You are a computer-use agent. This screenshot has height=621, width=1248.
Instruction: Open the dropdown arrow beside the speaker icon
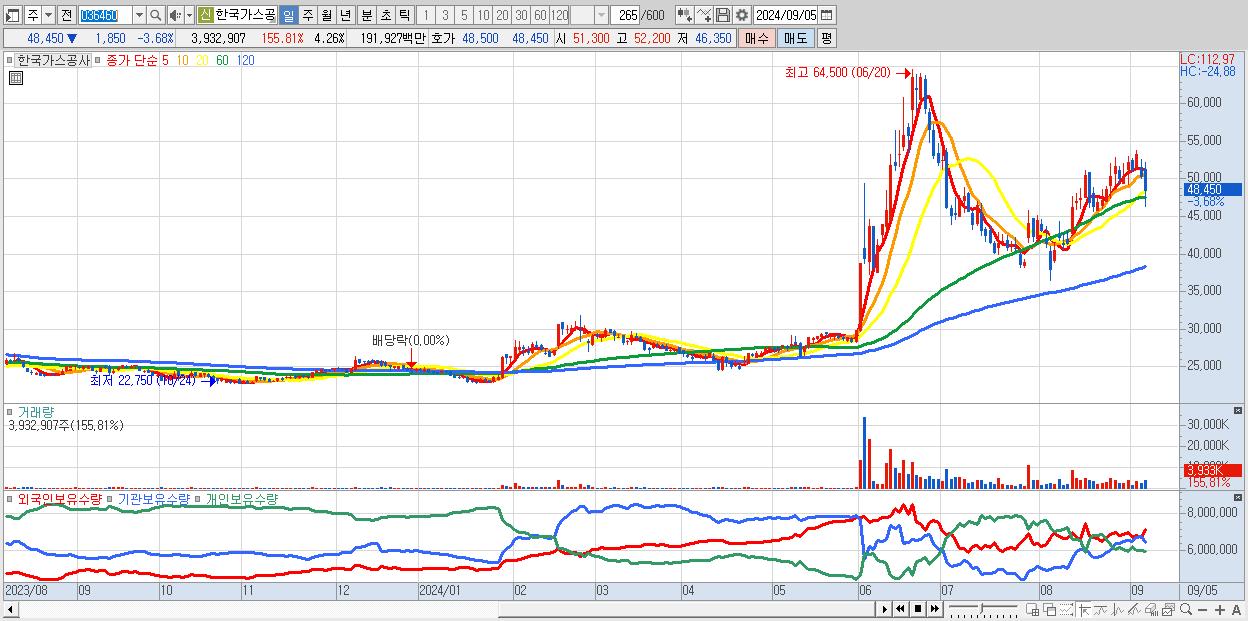pos(189,15)
